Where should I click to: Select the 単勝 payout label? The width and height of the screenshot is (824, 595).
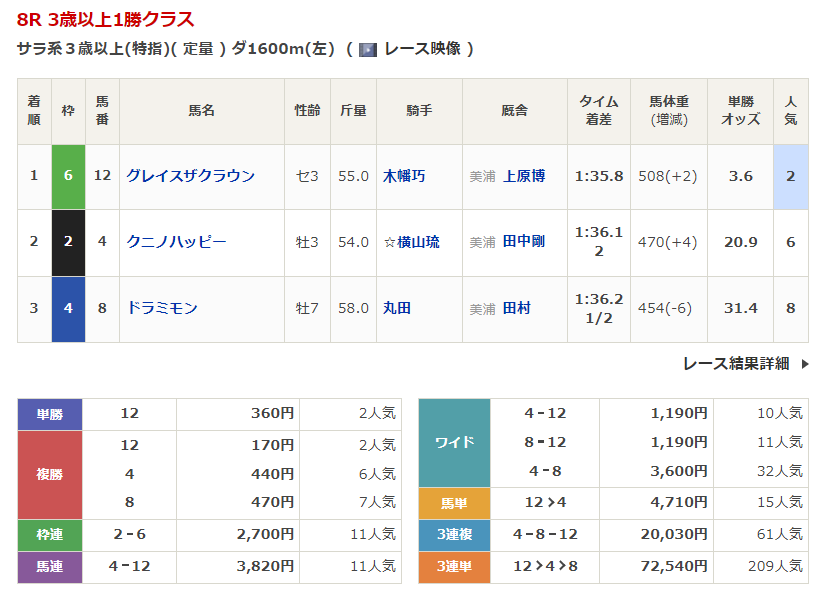point(50,414)
